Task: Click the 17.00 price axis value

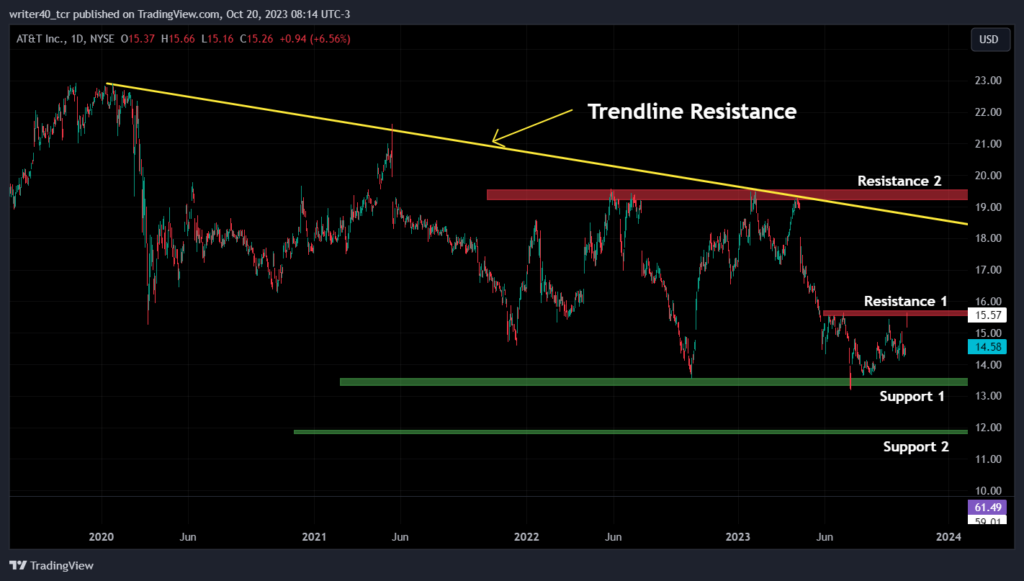Action: pos(988,270)
